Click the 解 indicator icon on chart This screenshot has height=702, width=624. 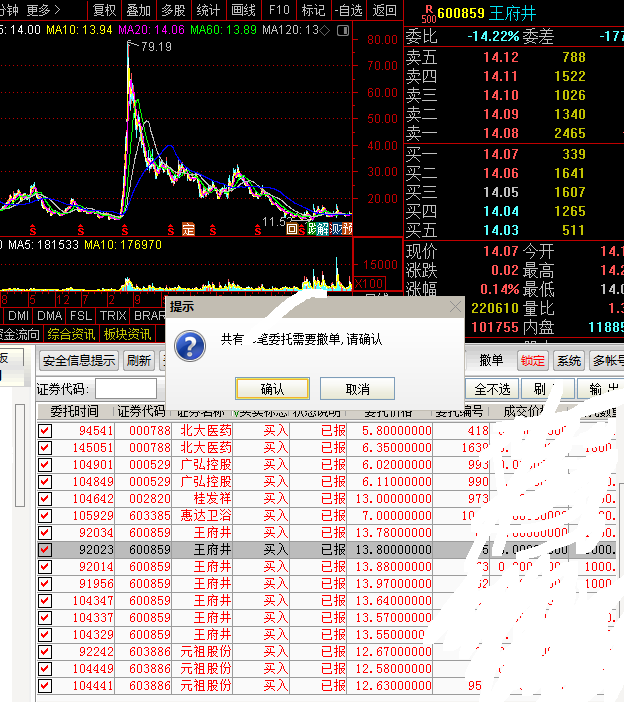324,229
